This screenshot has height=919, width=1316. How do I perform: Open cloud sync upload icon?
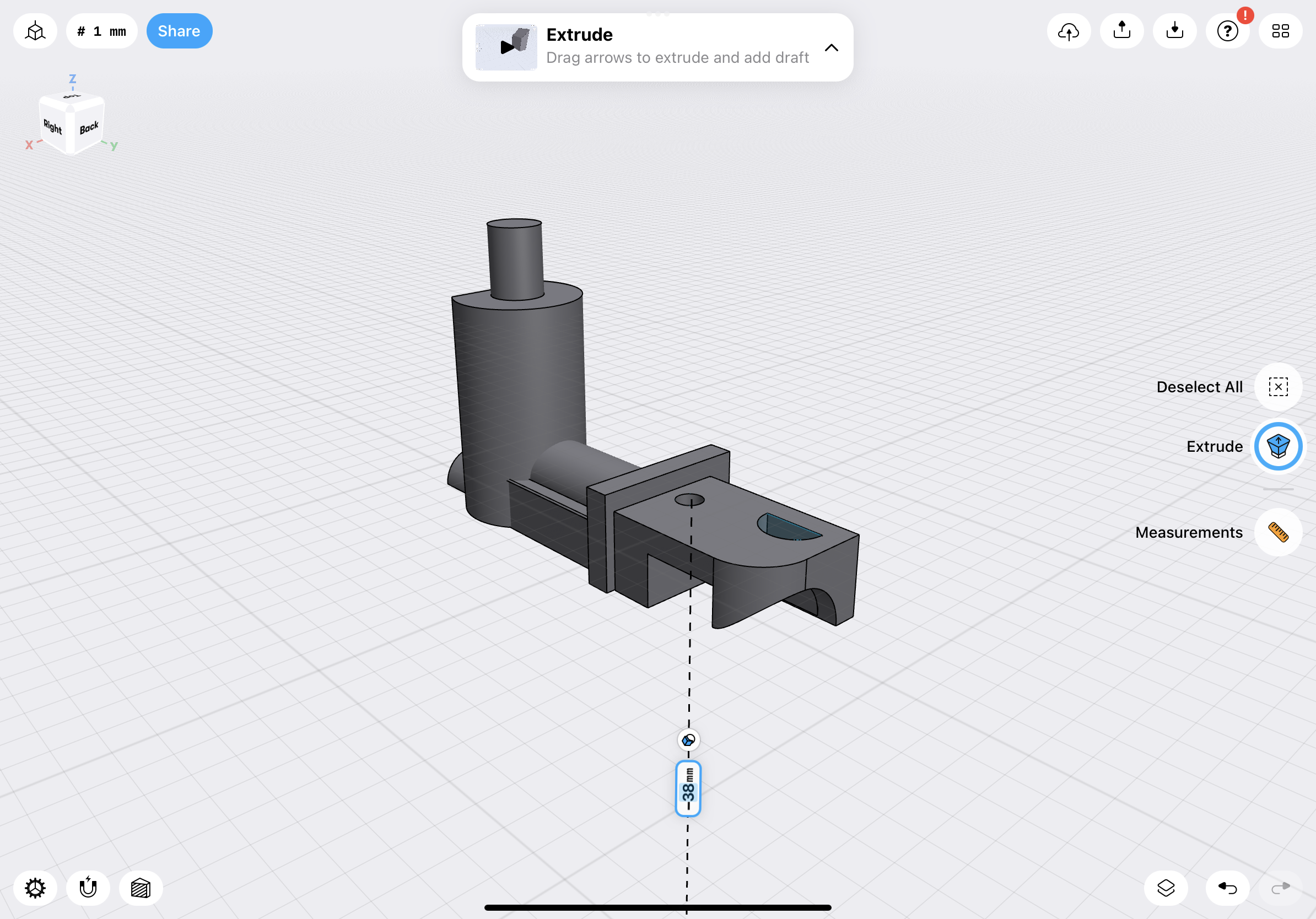point(1069,31)
